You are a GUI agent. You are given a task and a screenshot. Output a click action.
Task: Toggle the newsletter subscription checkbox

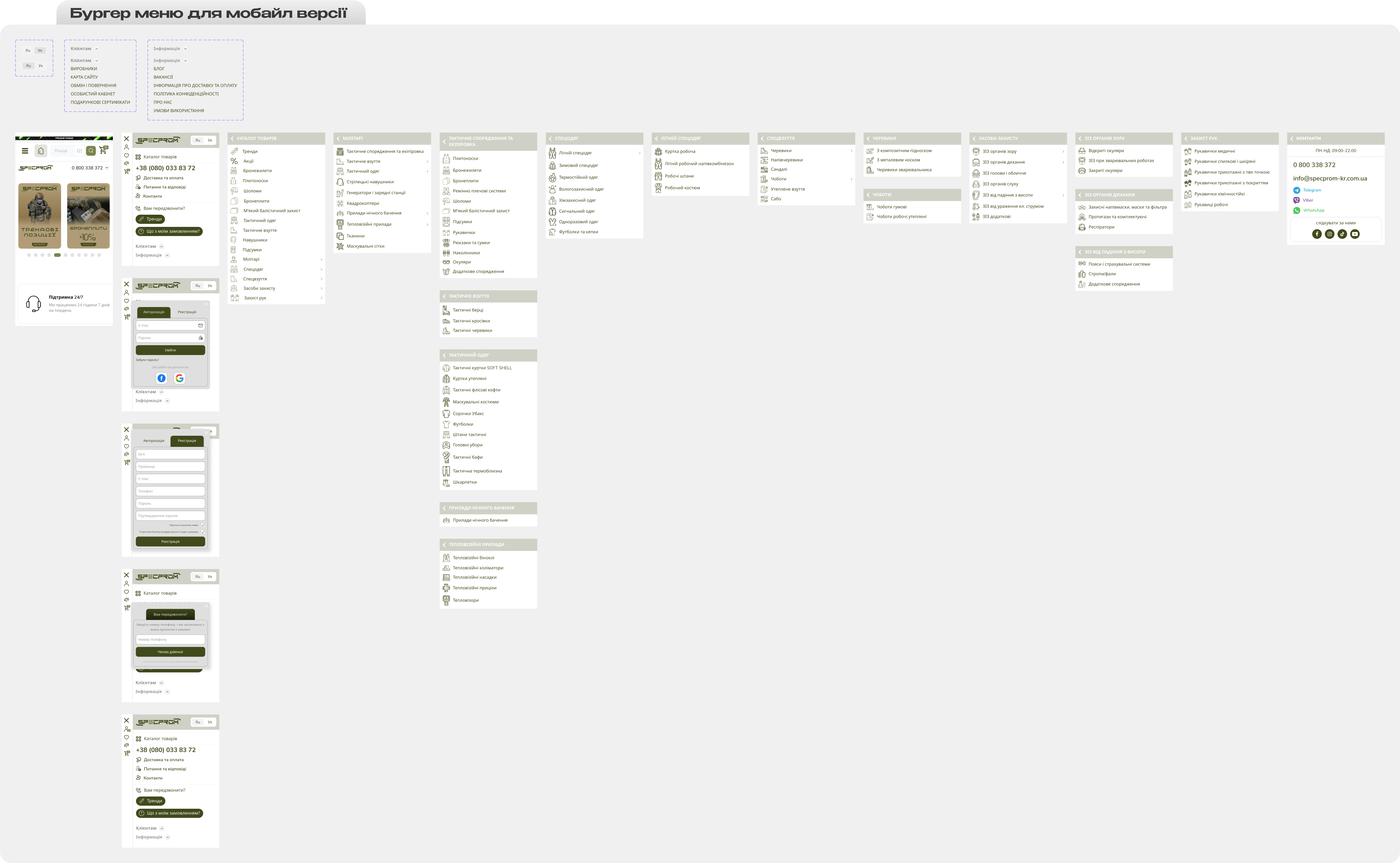202,525
